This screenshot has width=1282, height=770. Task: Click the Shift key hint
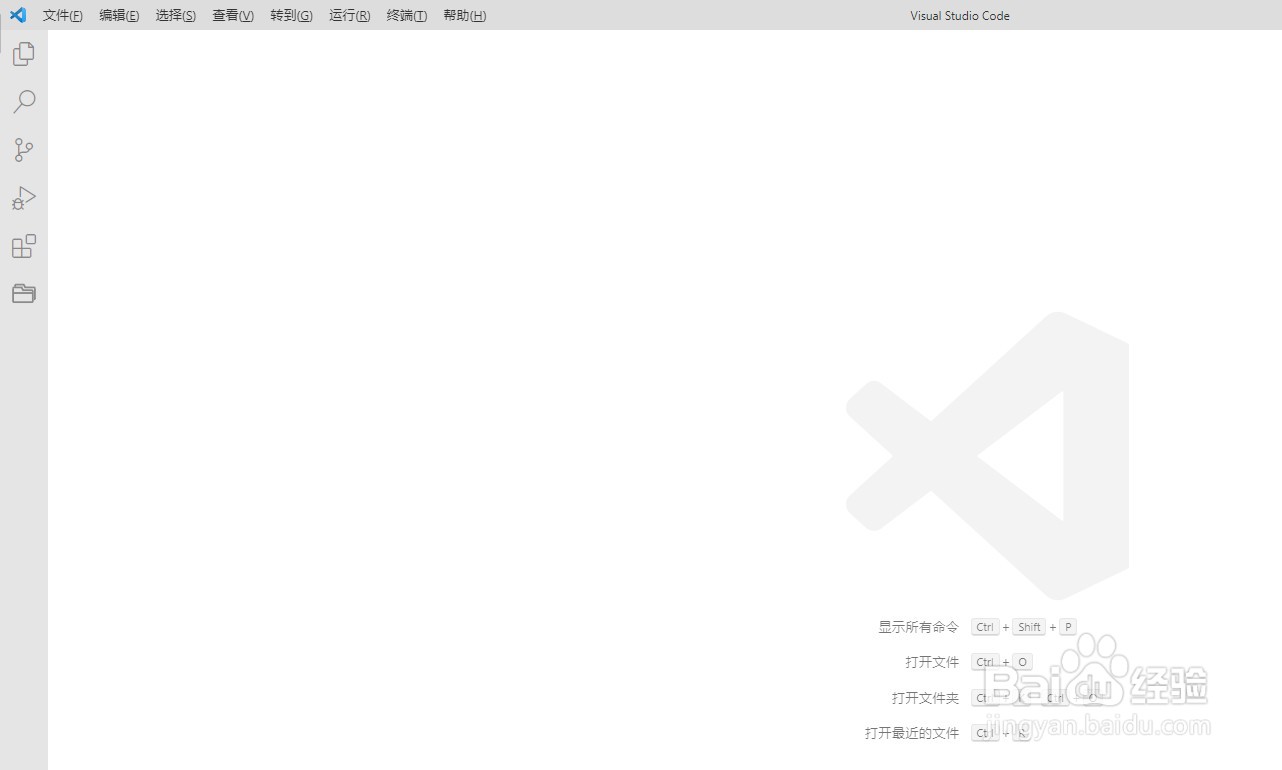click(x=1029, y=627)
